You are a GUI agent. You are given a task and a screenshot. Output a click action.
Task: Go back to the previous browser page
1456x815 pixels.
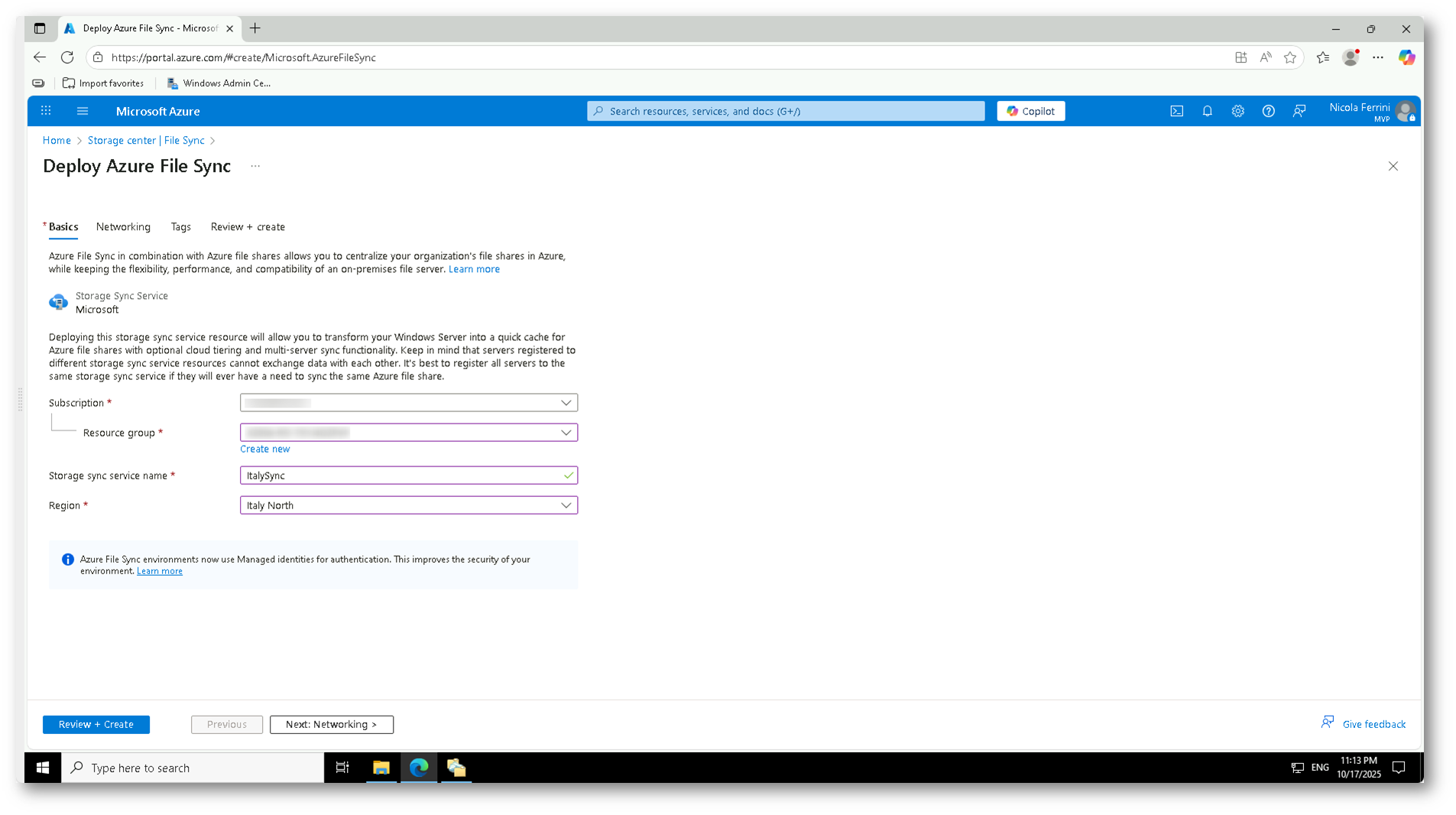point(40,57)
